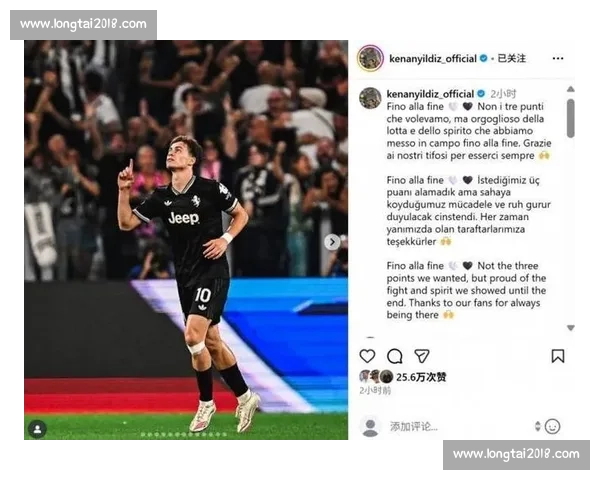The image size is (600, 480).
Task: Open the three-dot more options menu
Action: coord(558,58)
